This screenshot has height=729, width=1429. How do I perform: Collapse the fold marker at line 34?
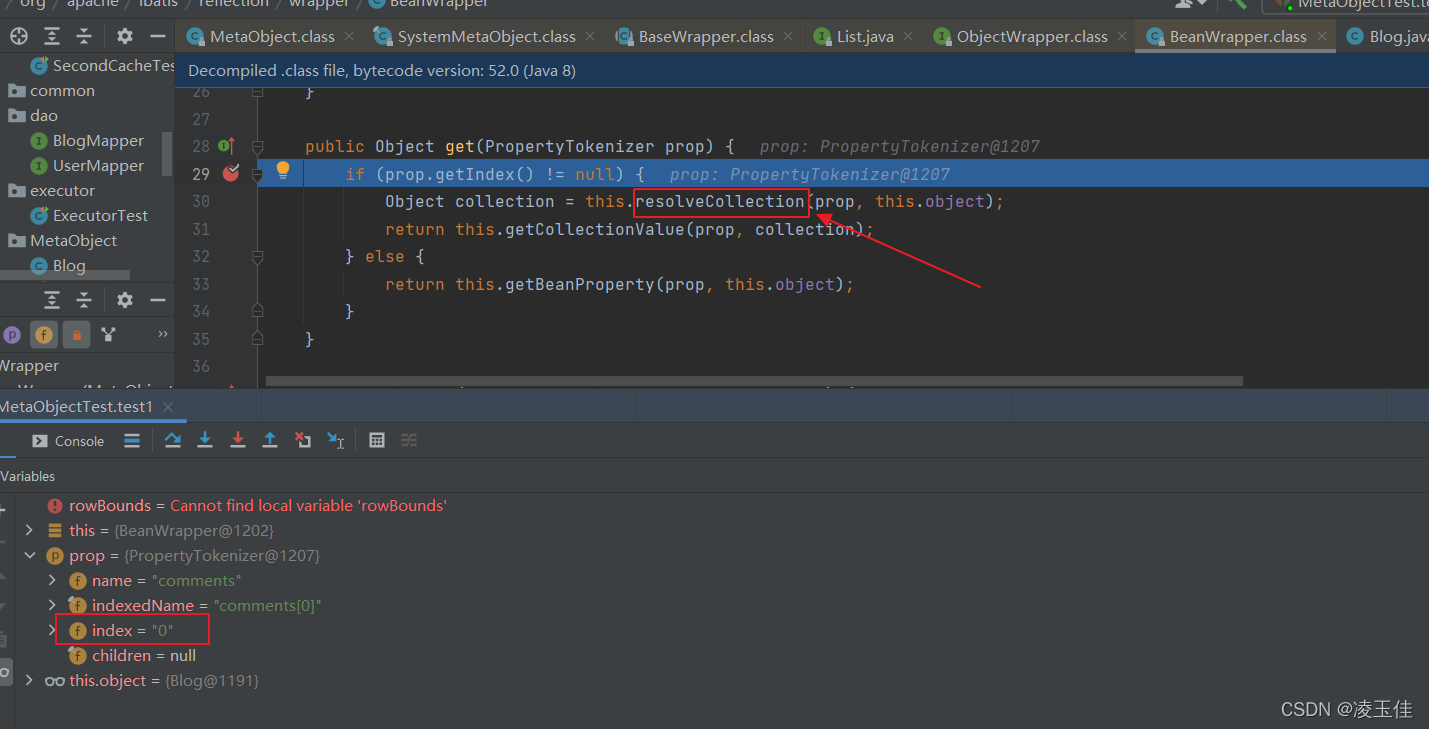tap(257, 312)
